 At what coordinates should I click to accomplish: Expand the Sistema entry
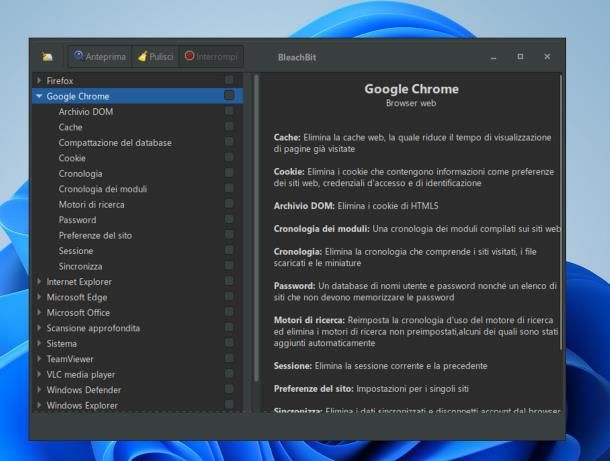39,344
